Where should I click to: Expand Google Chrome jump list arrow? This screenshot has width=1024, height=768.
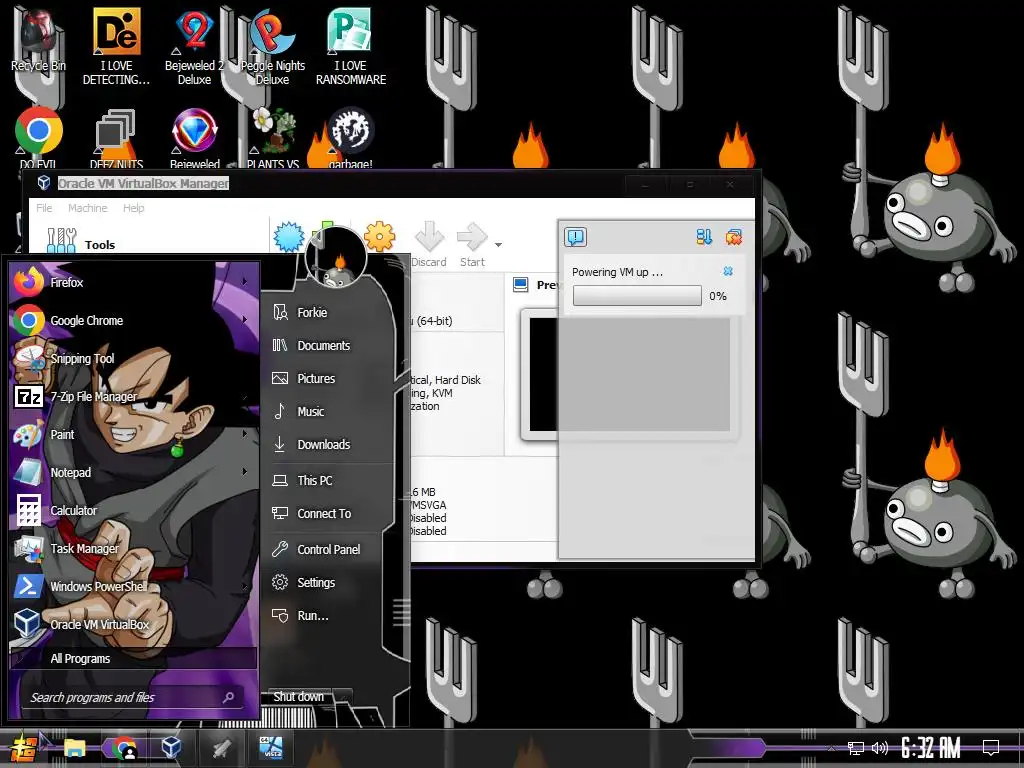tap(246, 319)
